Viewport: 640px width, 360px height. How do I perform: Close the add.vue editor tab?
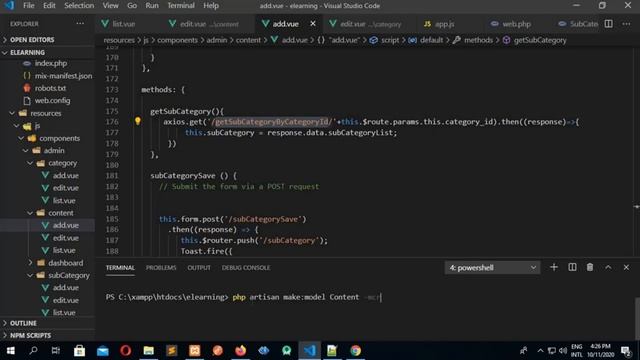[x=313, y=24]
